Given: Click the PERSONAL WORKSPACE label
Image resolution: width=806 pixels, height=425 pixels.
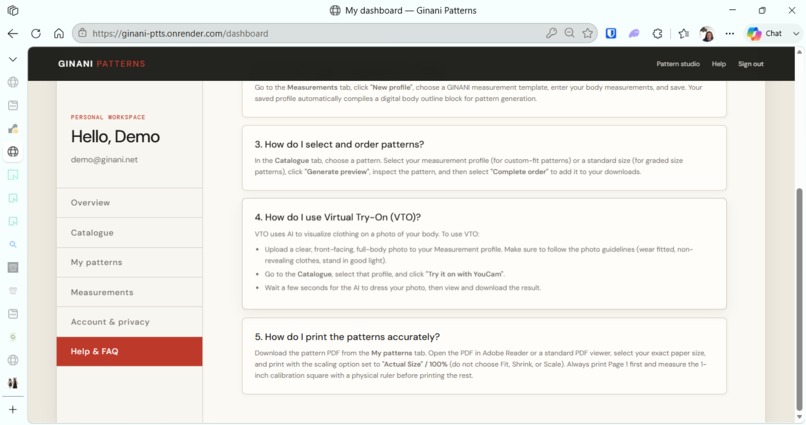Looking at the screenshot, I should click(108, 117).
